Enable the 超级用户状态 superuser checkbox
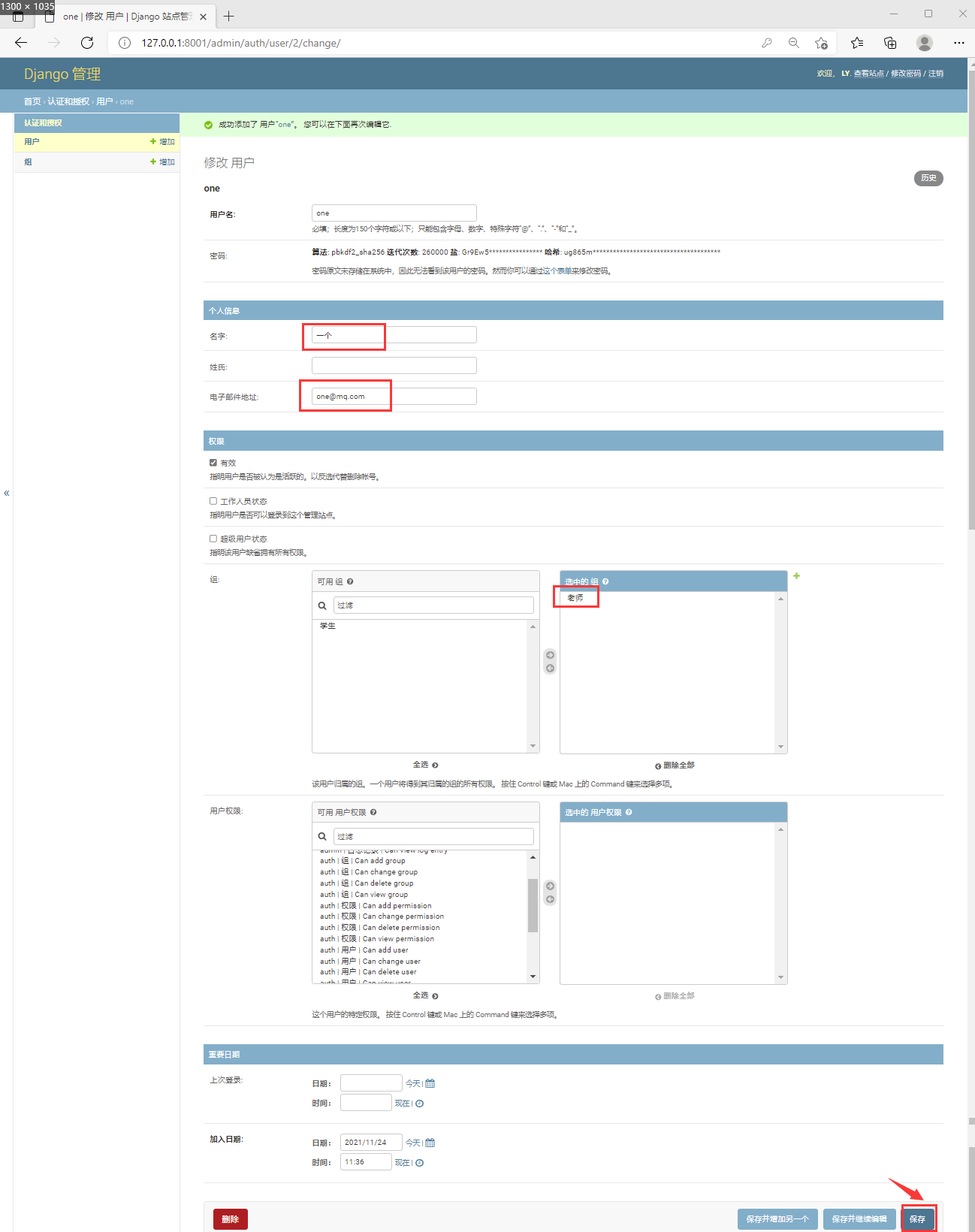This screenshot has height=1232, width=975. pyautogui.click(x=213, y=539)
